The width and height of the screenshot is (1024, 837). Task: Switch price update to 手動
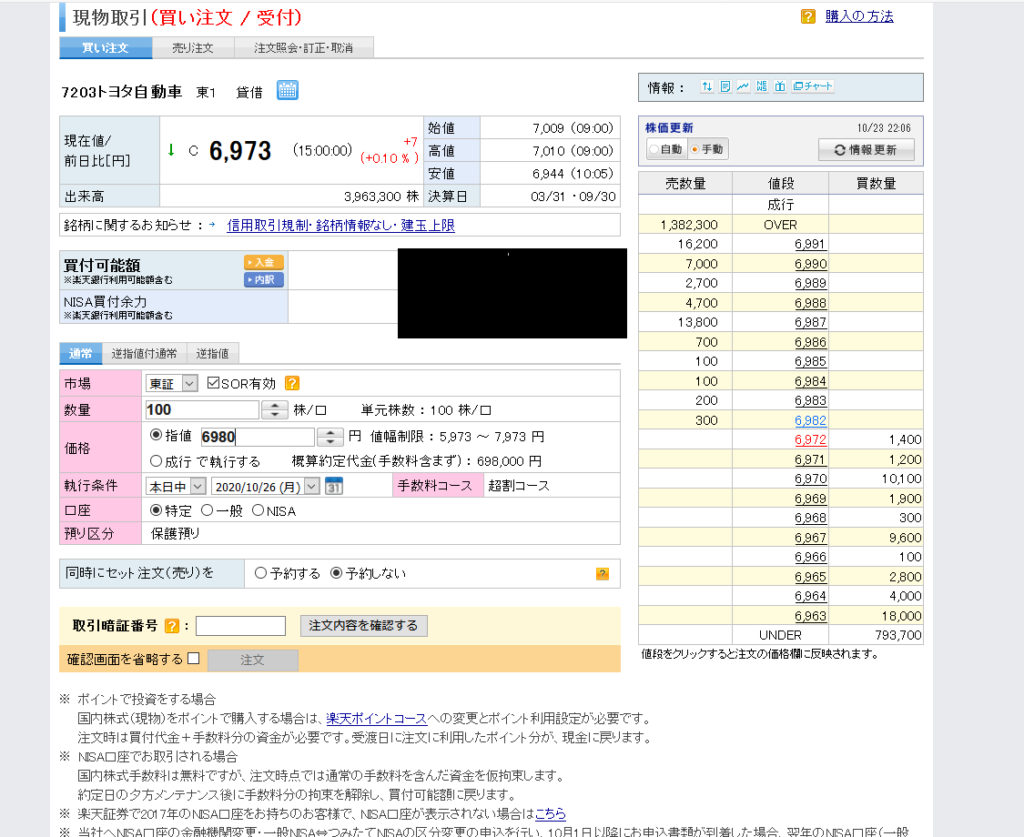[708, 150]
